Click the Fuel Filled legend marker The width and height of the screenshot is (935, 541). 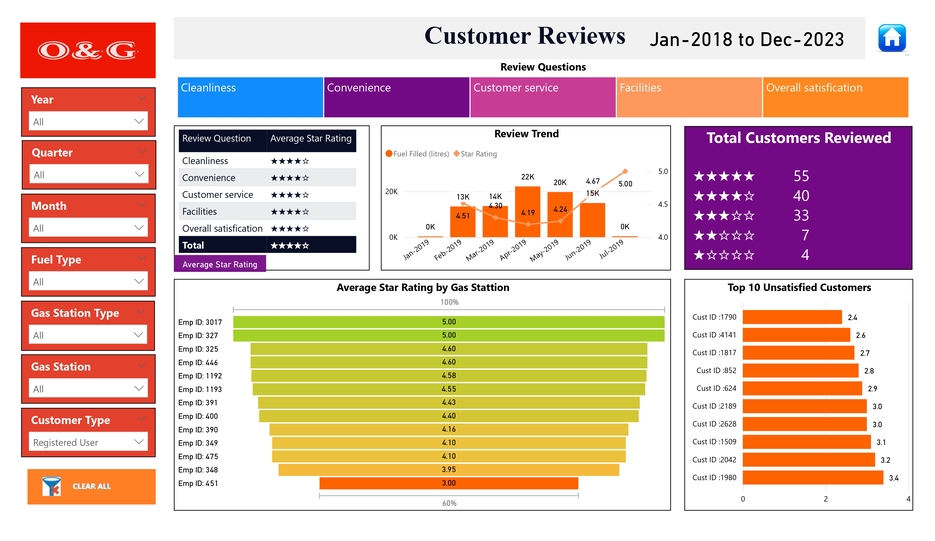389,154
